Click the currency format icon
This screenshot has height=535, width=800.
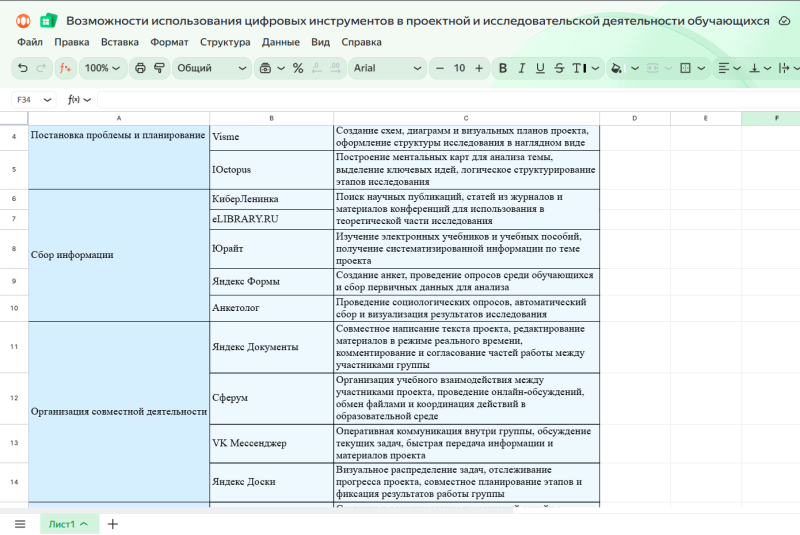tap(265, 68)
